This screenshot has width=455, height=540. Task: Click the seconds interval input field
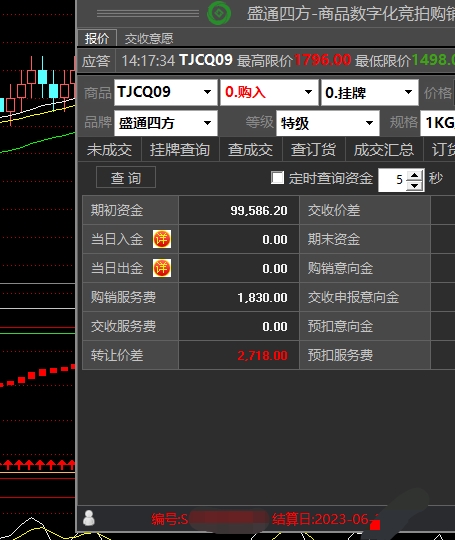click(x=393, y=180)
